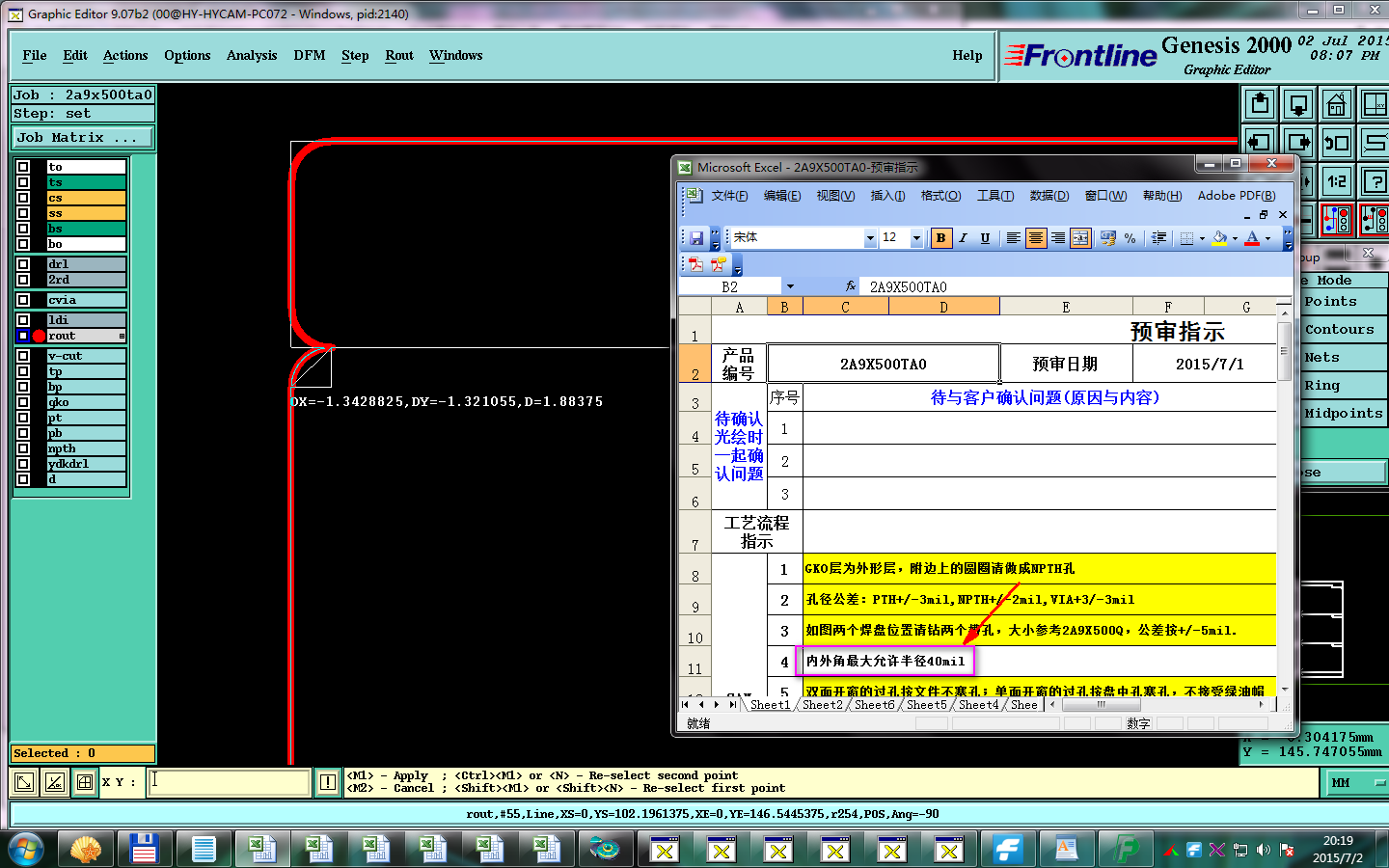Toggle checkbox for the 'to' layer
1389x868 pixels.
pyautogui.click(x=23, y=167)
